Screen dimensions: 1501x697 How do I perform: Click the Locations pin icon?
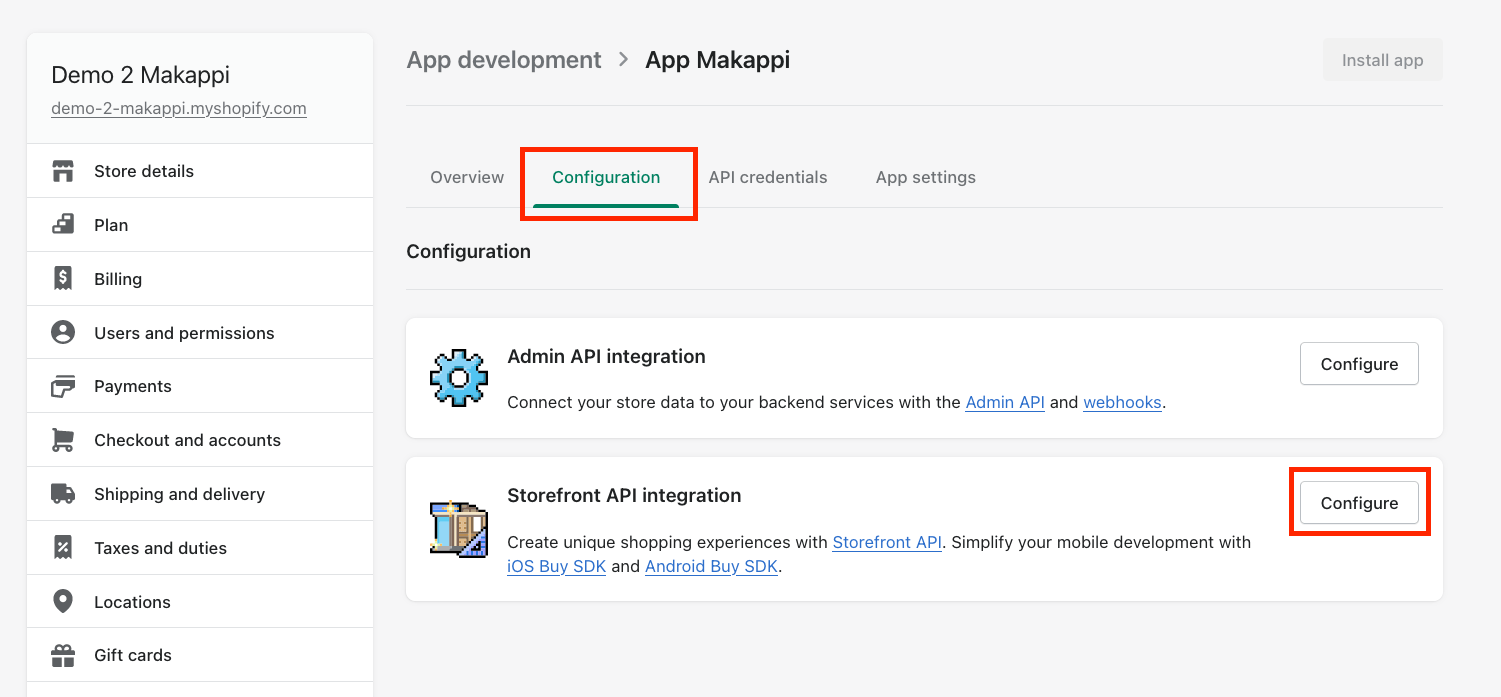(63, 602)
